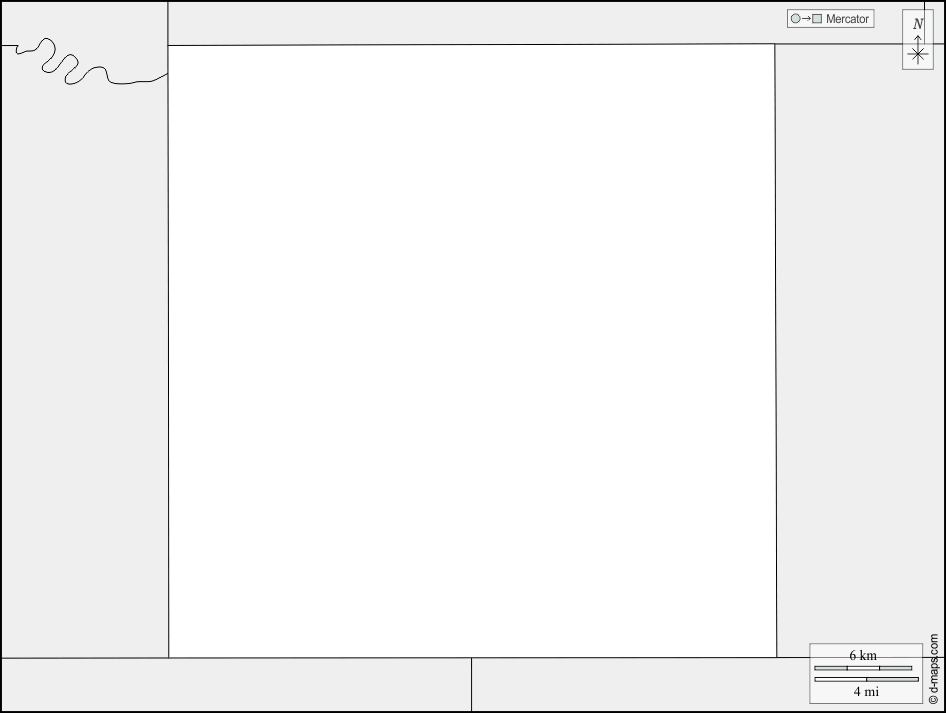The image size is (946, 713).
Task: Click the 4 mi scale label
Action: [866, 691]
